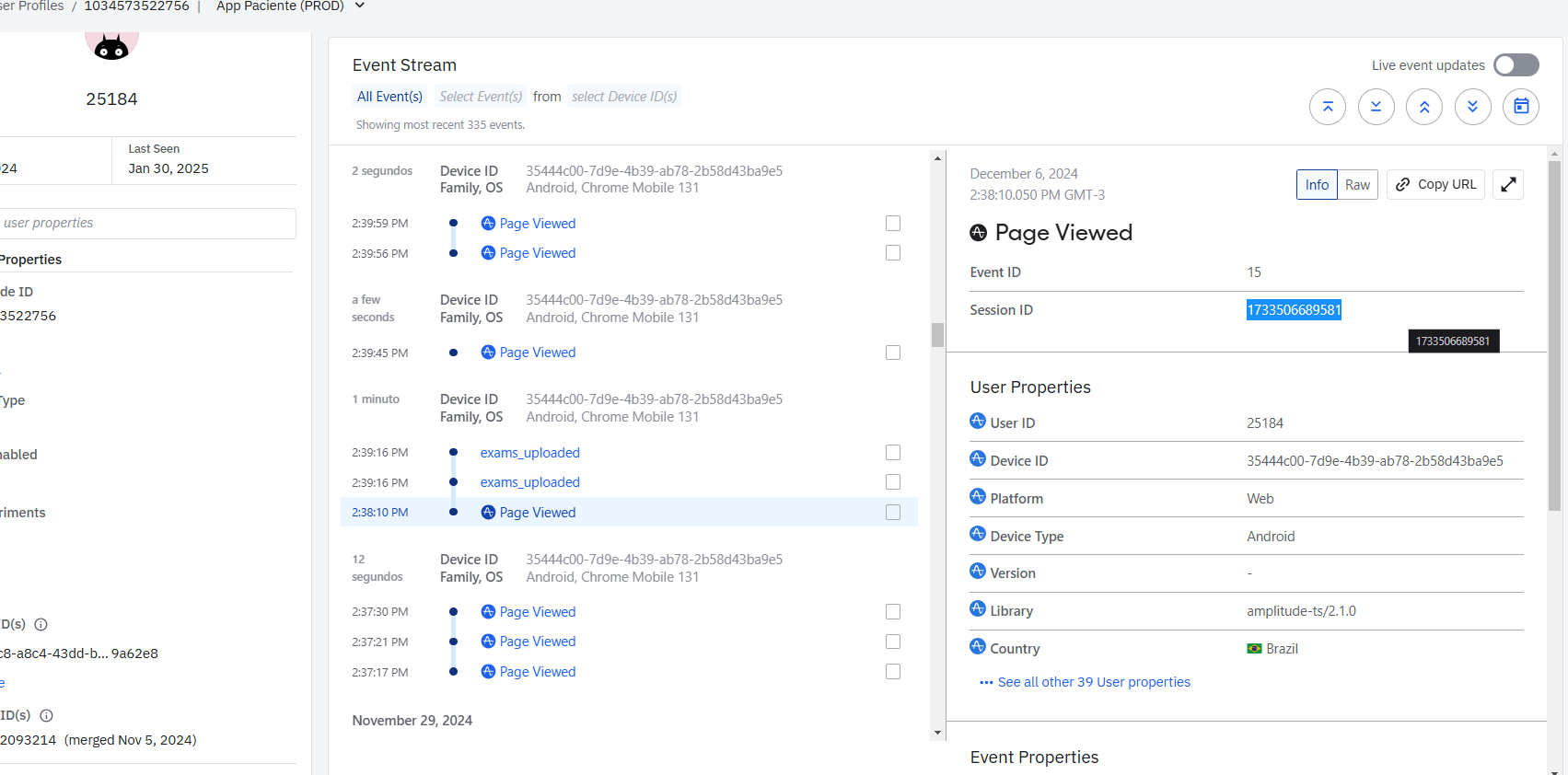Click the event list vertical scrollbar thumb
Image resolution: width=1568 pixels, height=775 pixels.
937,335
